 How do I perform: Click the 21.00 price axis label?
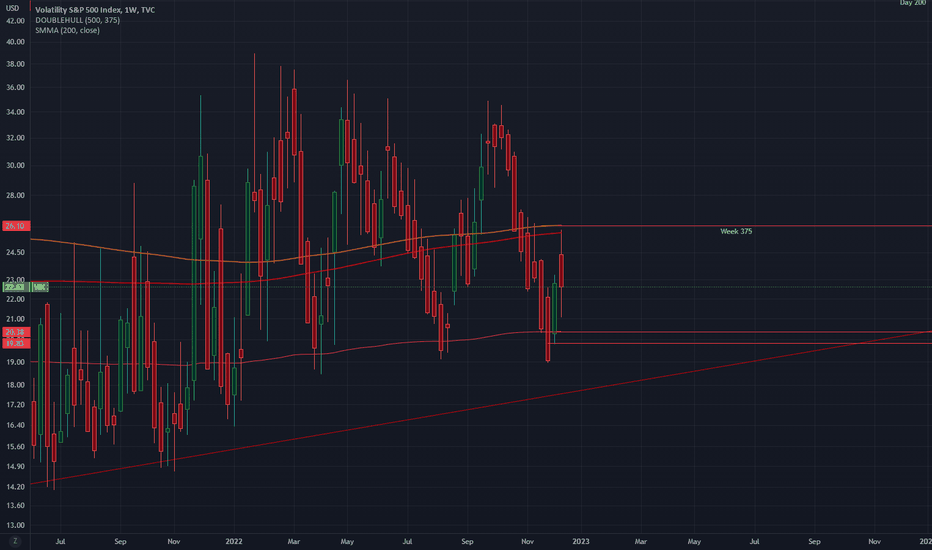pyautogui.click(x=15, y=319)
